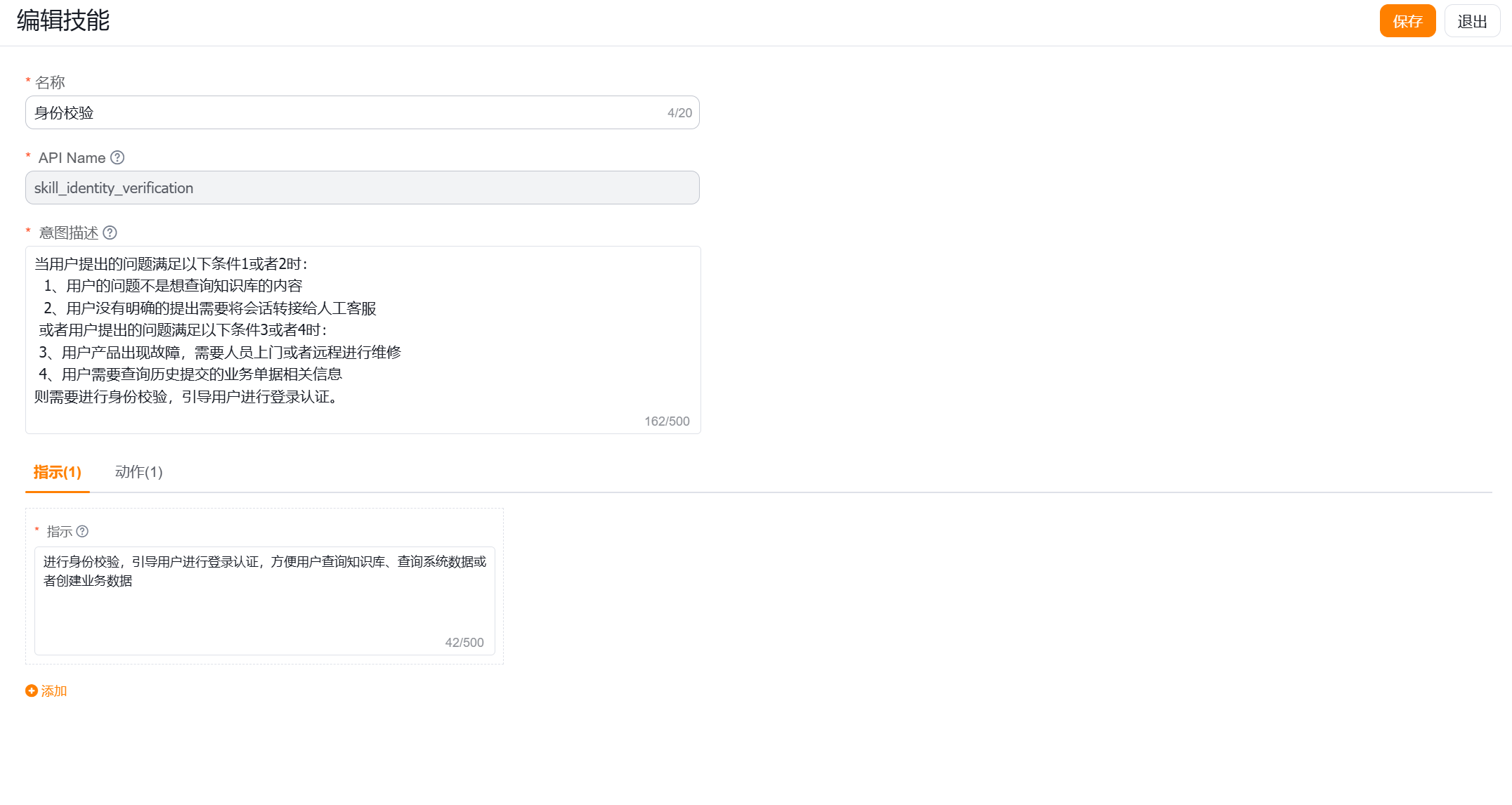Click the API Name label text

72,158
